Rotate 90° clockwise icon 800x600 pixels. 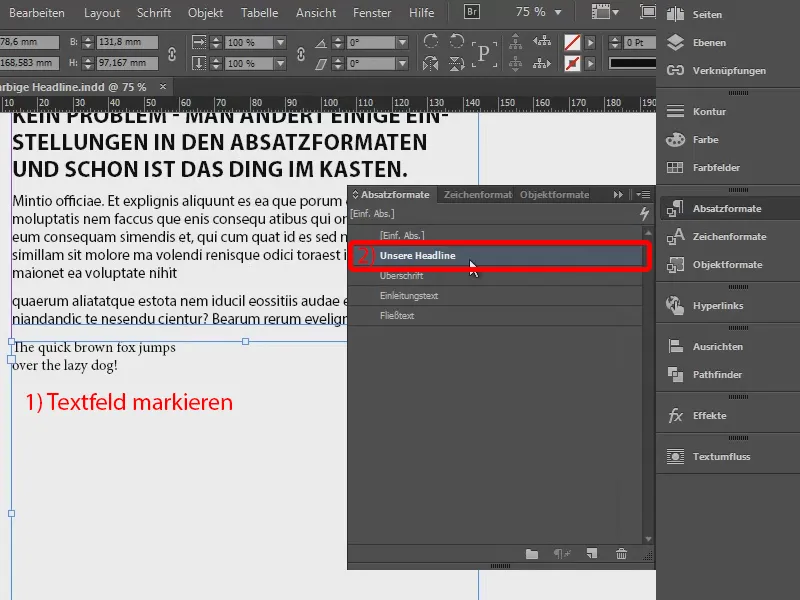click(x=431, y=41)
